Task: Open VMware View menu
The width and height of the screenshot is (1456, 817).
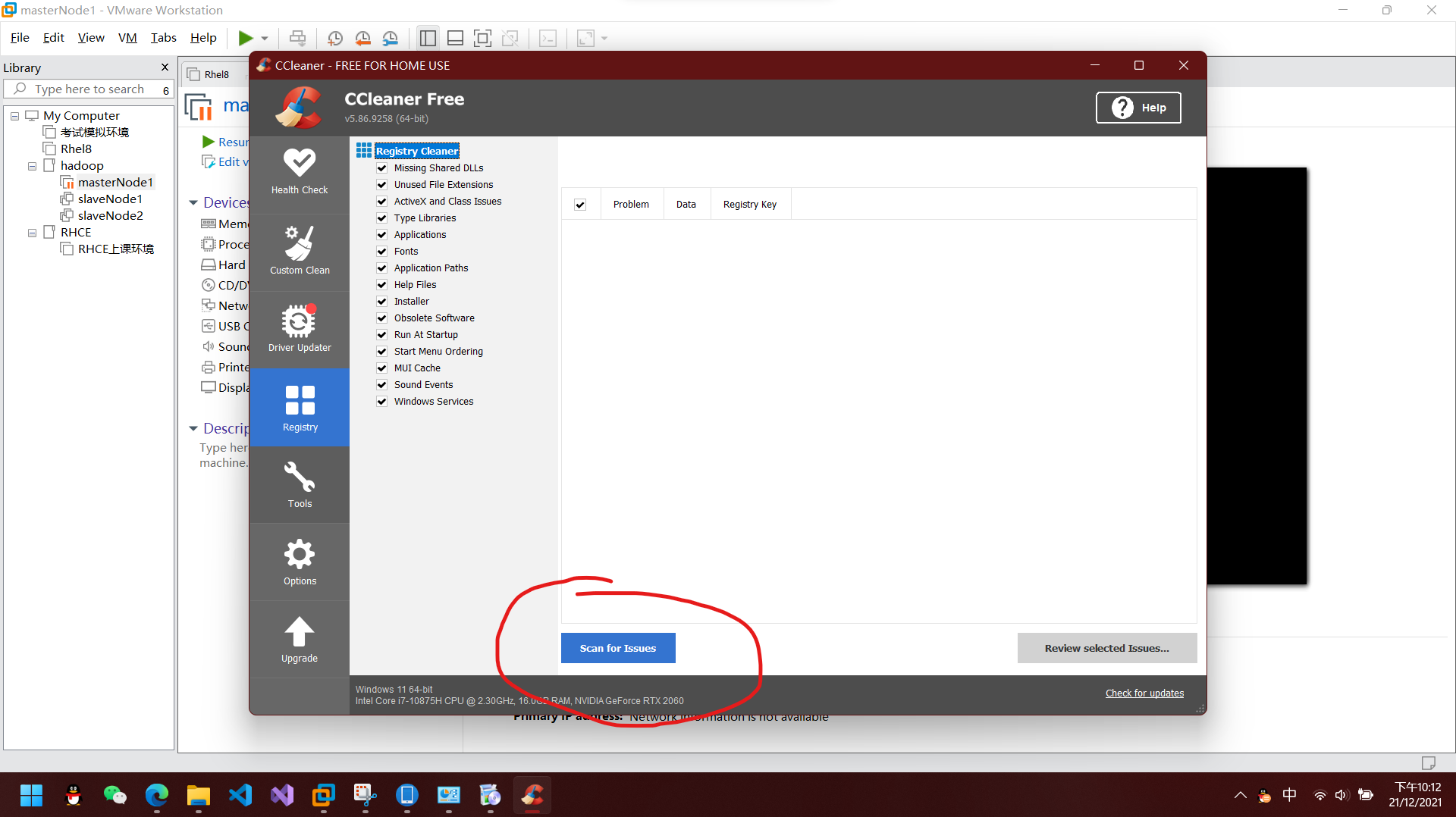Action: click(91, 37)
